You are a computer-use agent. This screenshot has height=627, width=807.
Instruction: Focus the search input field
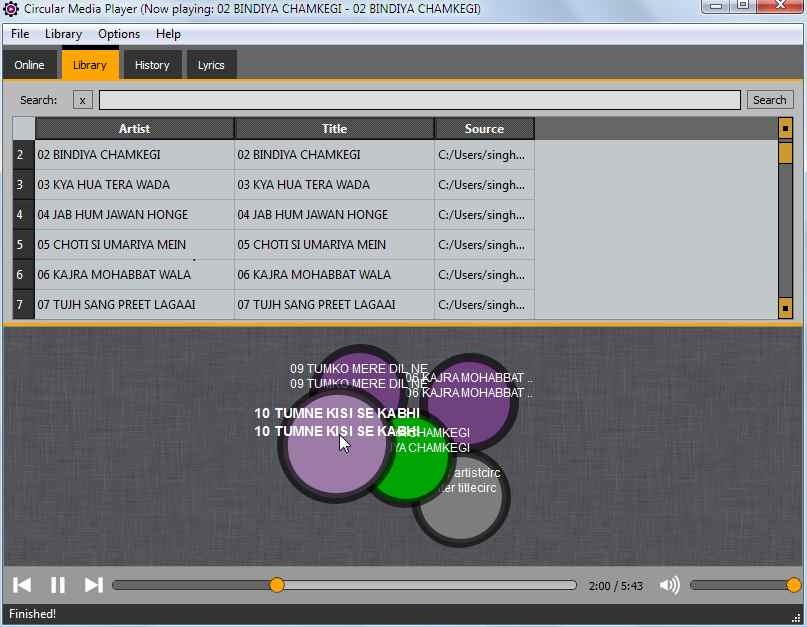point(419,100)
